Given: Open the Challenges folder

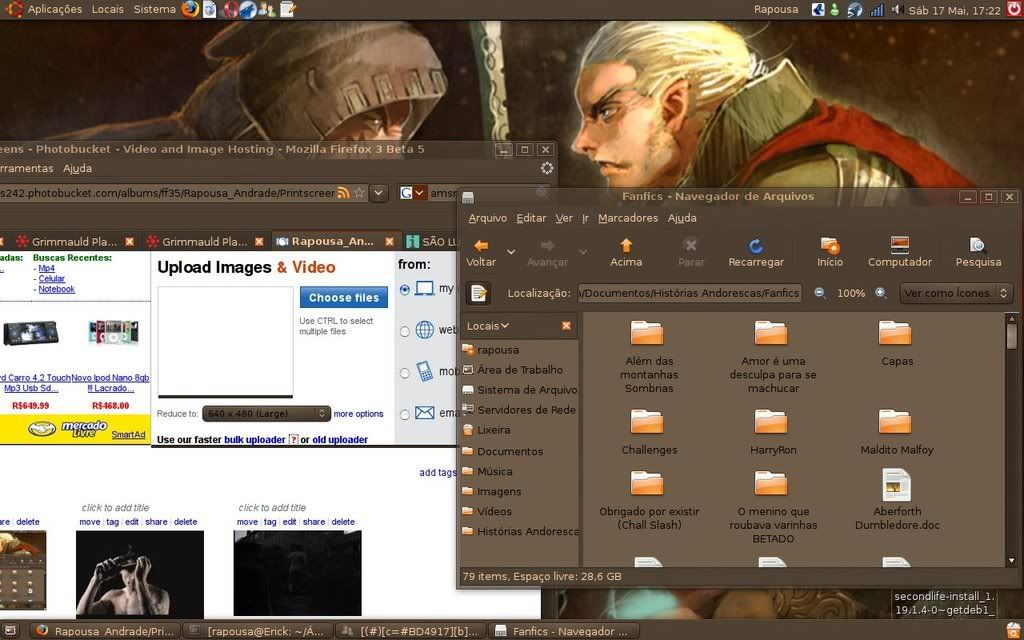Looking at the screenshot, I should click(648, 431).
